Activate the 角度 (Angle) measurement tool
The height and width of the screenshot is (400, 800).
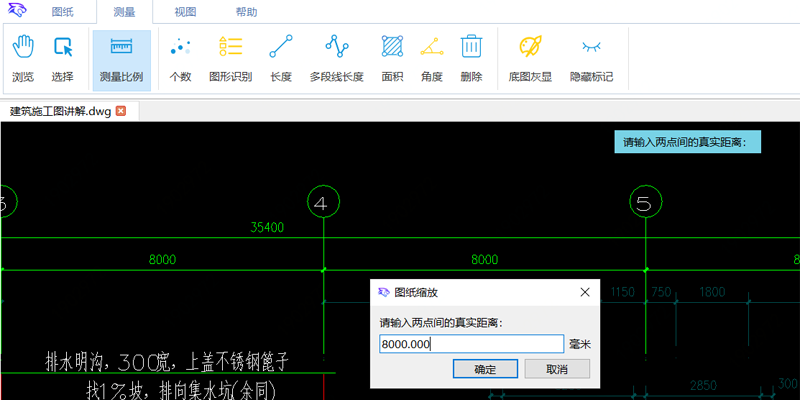click(432, 58)
